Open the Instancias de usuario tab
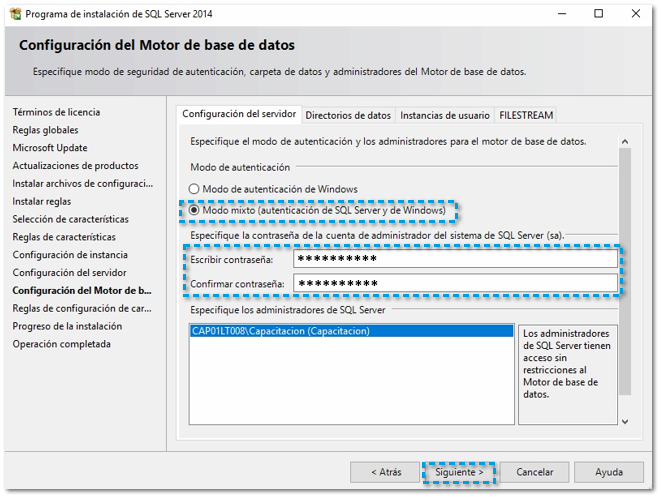661x498 pixels. coord(445,115)
